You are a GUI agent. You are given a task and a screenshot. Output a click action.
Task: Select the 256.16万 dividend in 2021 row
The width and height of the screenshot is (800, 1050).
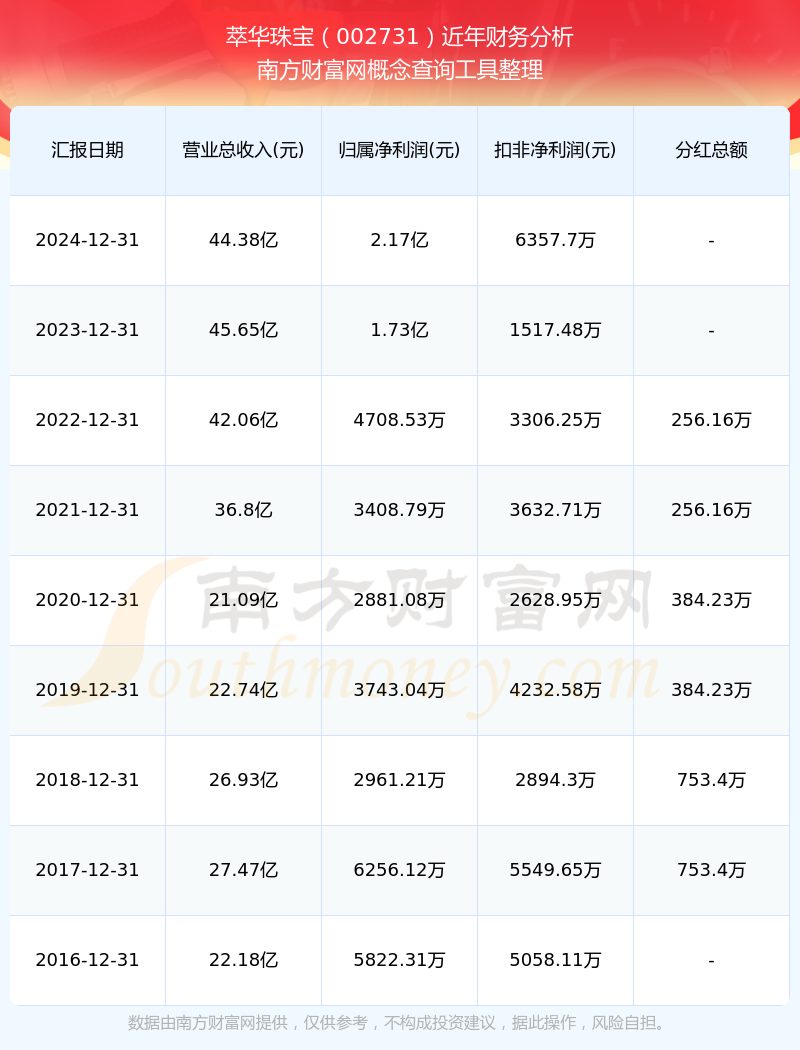click(x=712, y=510)
